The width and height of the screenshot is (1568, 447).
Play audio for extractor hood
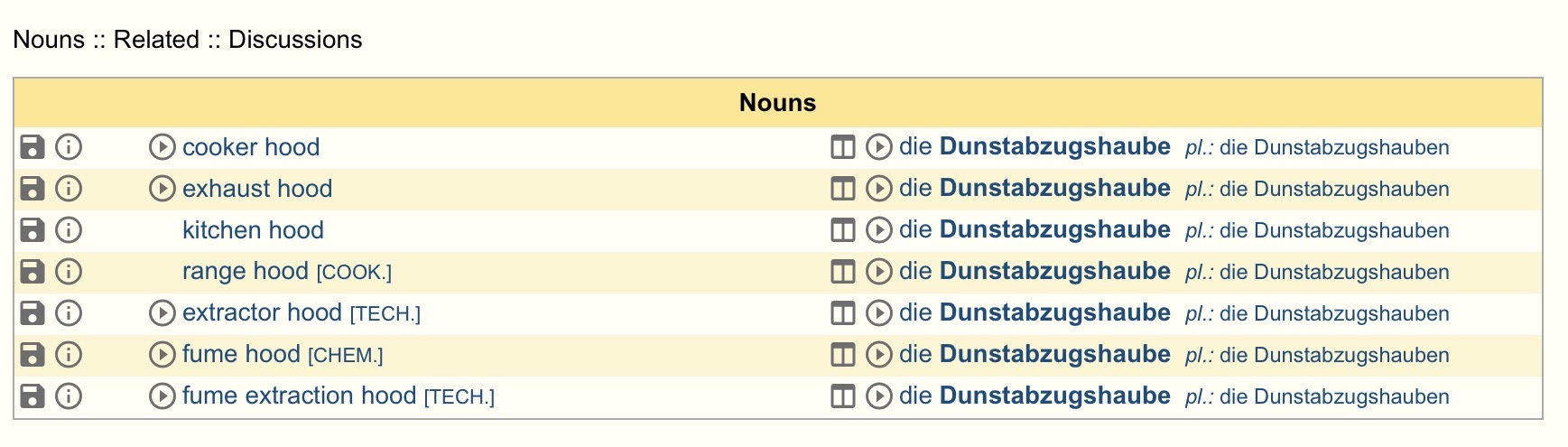point(162,313)
